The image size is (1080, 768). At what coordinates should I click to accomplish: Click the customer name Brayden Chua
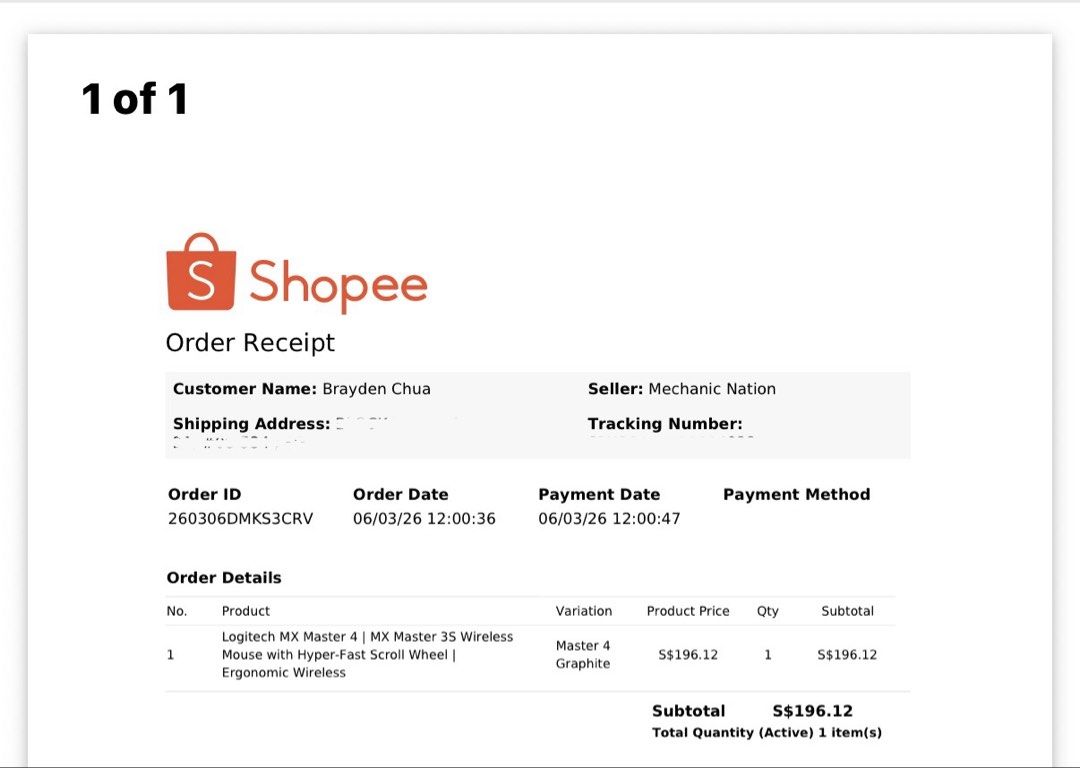pos(376,389)
